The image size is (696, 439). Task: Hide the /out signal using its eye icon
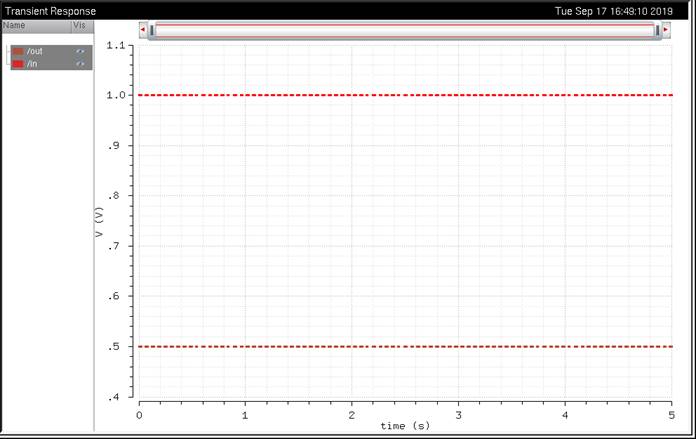[80, 51]
